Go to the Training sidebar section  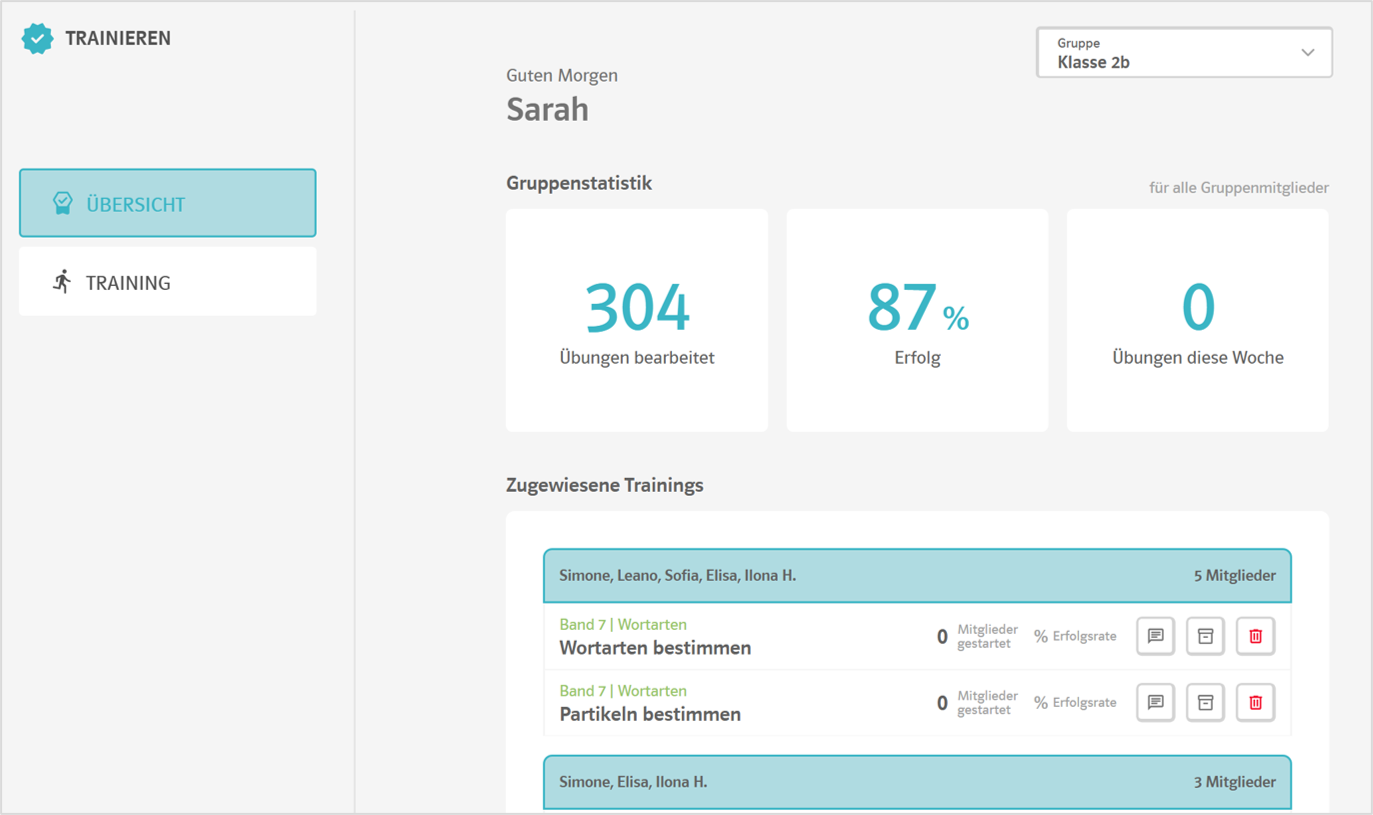168,282
